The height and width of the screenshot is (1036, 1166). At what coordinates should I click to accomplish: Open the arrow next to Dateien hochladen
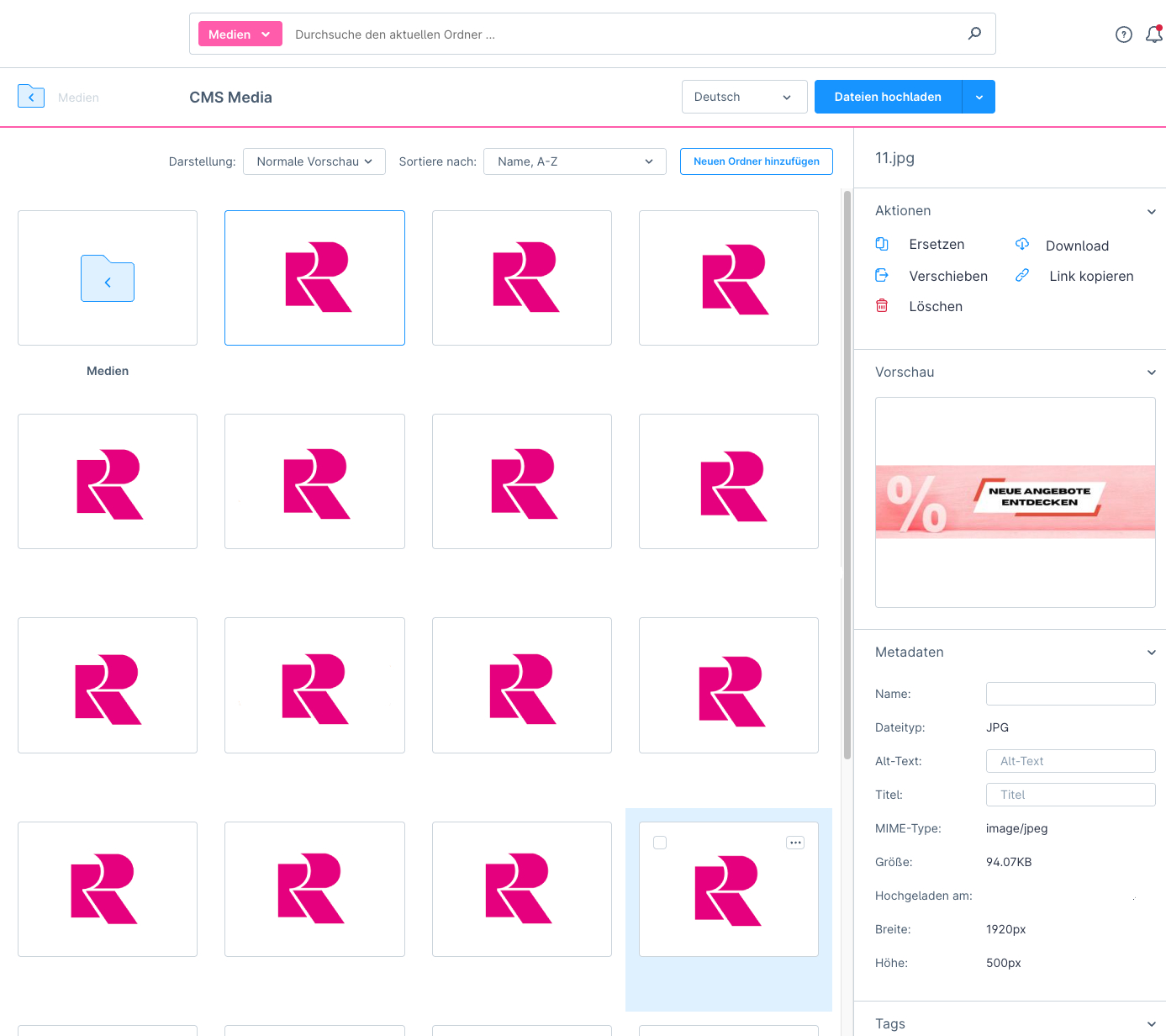[979, 97]
